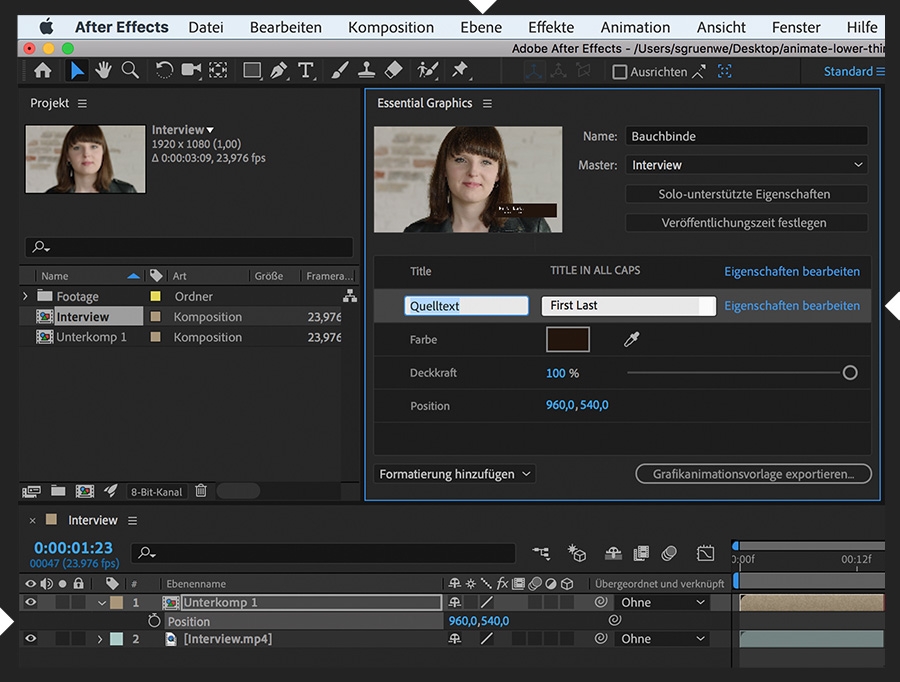
Task: Select the Pen tool
Action: [x=279, y=70]
